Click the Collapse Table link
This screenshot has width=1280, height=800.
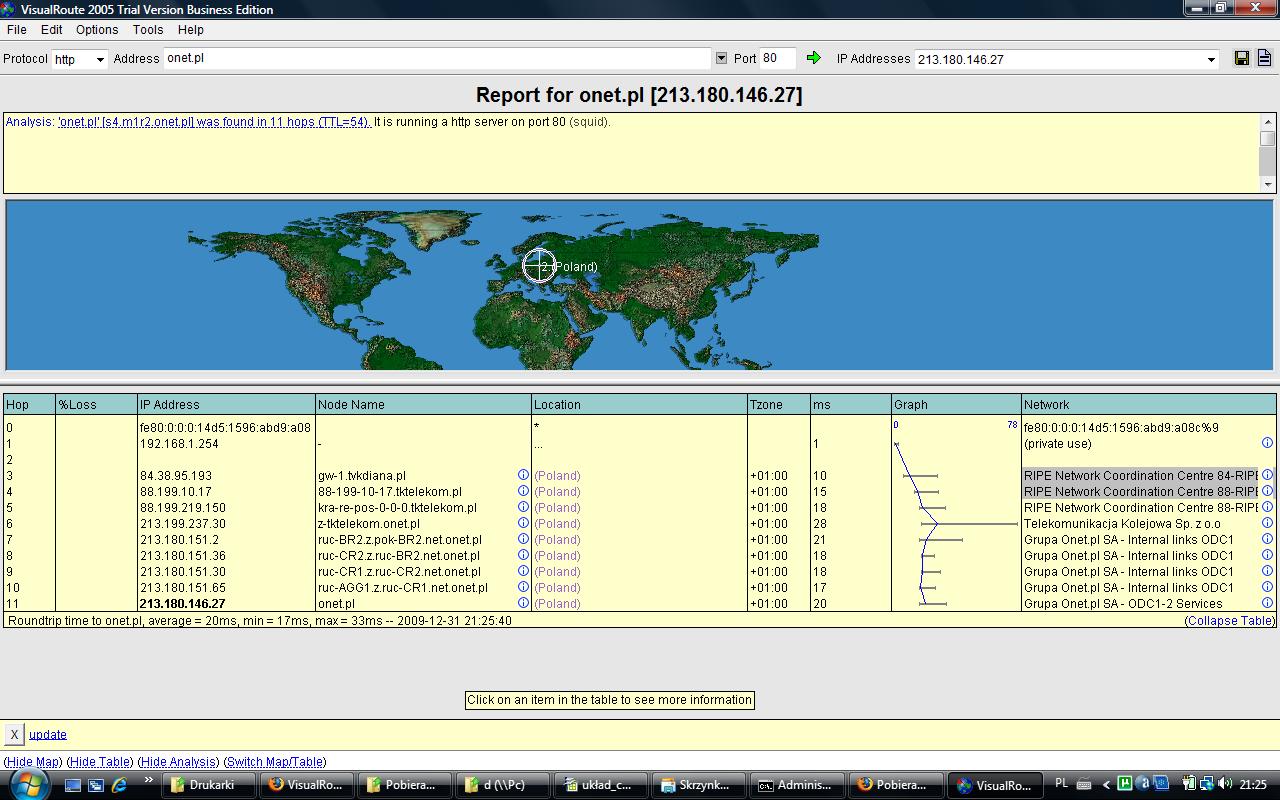[1229, 621]
